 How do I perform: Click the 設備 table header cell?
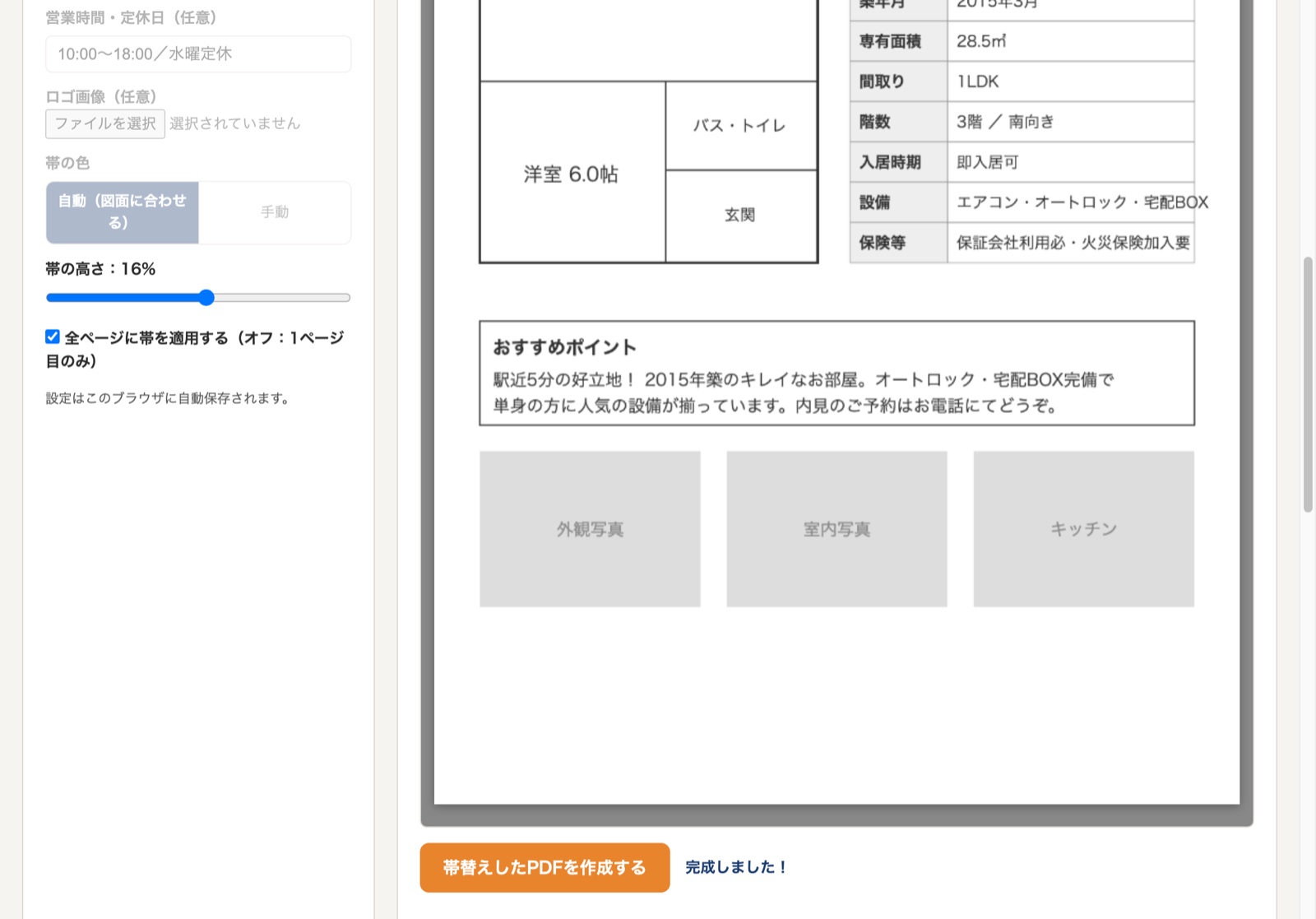point(899,202)
